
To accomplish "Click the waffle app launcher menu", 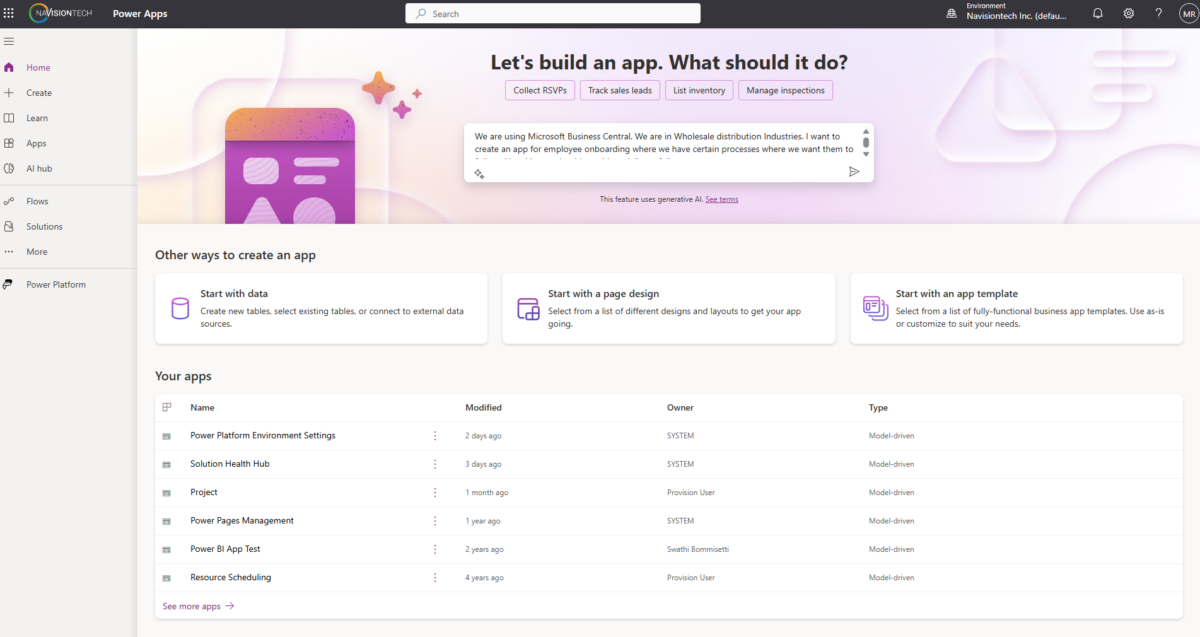I will pyautogui.click(x=10, y=13).
